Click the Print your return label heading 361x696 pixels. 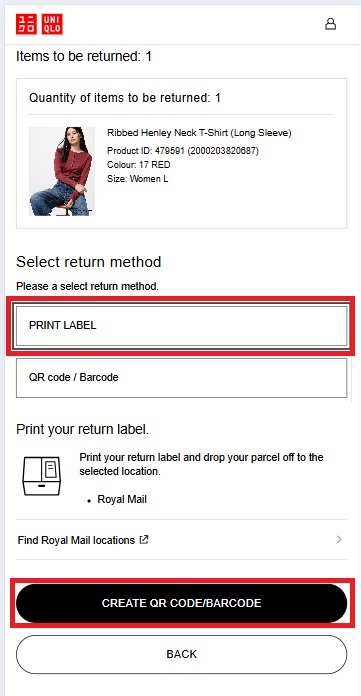pyautogui.click(x=83, y=430)
